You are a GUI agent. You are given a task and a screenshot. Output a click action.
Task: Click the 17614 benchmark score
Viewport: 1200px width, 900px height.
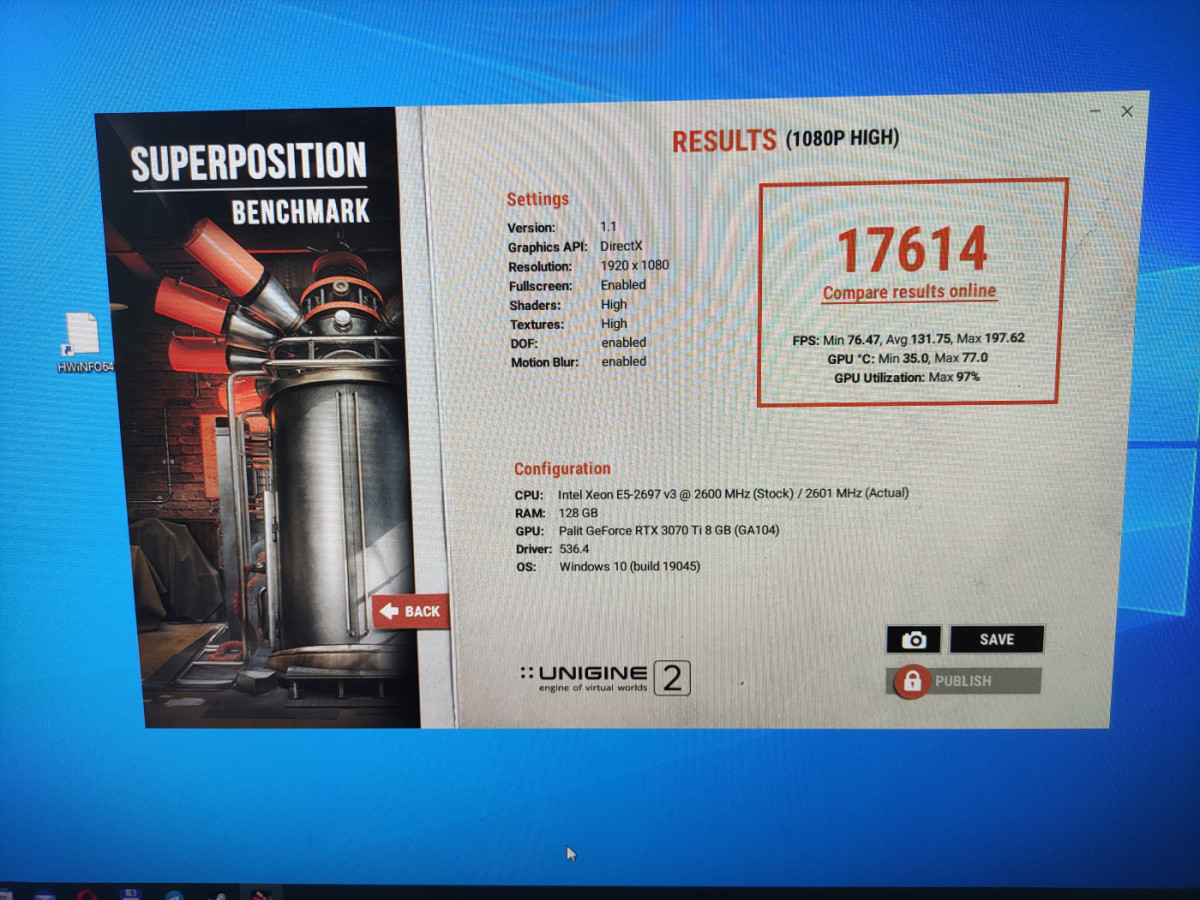coord(911,250)
